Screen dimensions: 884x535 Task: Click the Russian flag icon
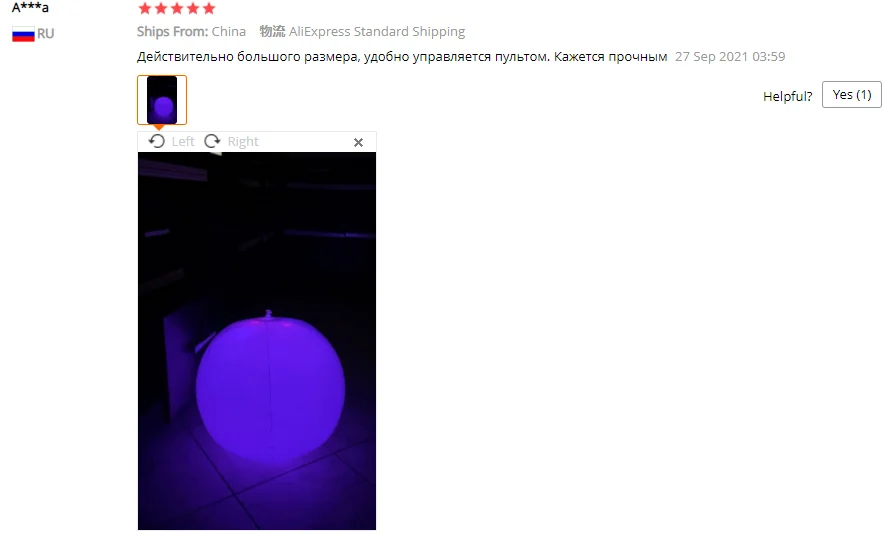tap(23, 34)
